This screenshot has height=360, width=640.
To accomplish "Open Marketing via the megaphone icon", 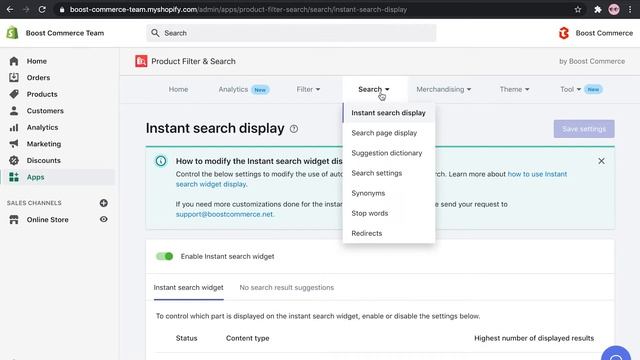I will [x=14, y=144].
